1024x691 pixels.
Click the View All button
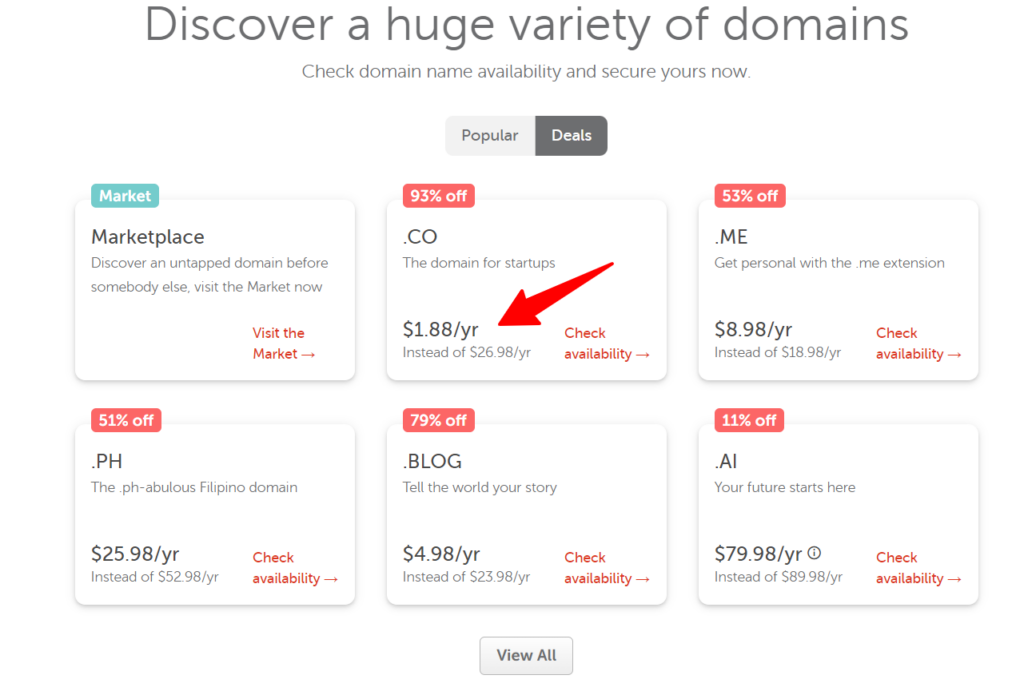526,655
